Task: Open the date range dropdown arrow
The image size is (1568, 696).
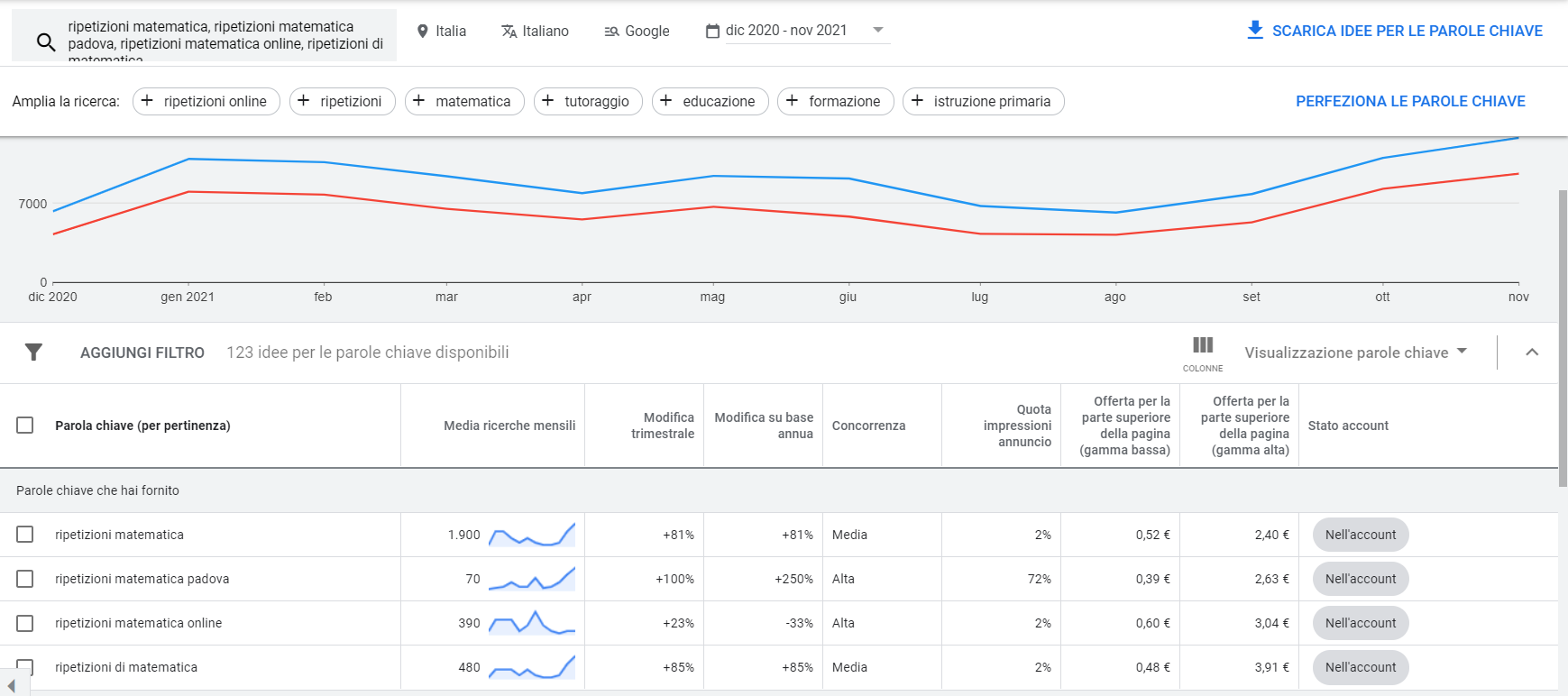Action: tap(878, 30)
